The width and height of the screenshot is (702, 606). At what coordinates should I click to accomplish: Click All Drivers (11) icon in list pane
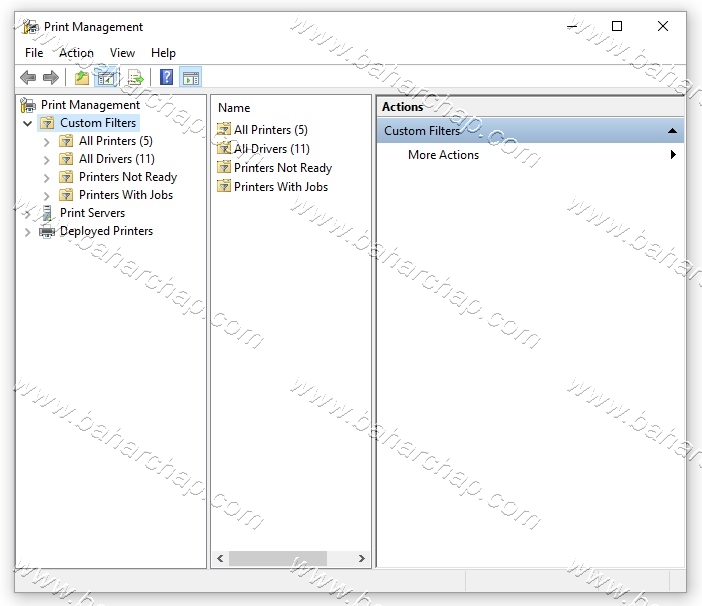click(224, 148)
